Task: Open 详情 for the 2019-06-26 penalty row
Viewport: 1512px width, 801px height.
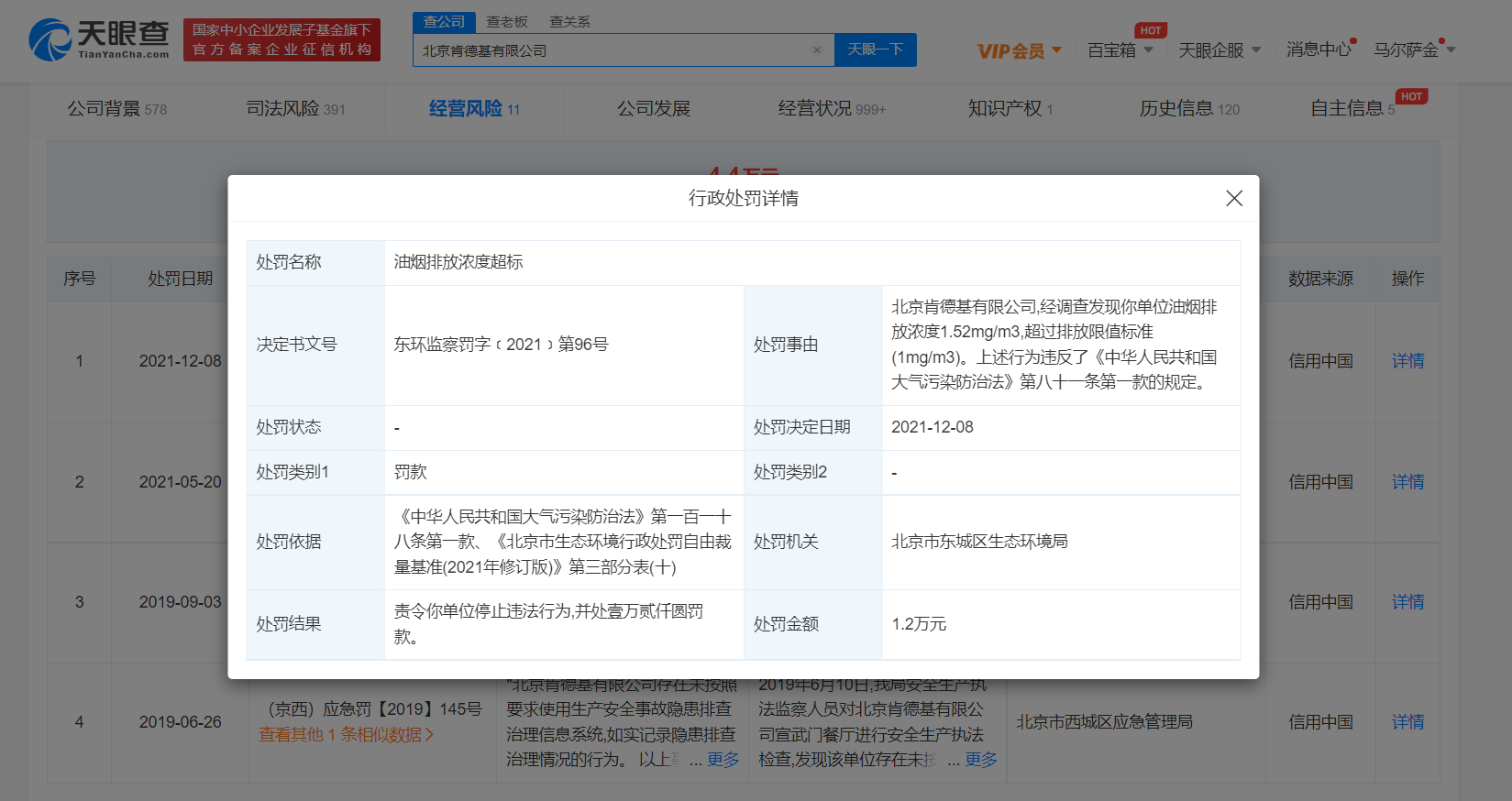Action: (1407, 722)
